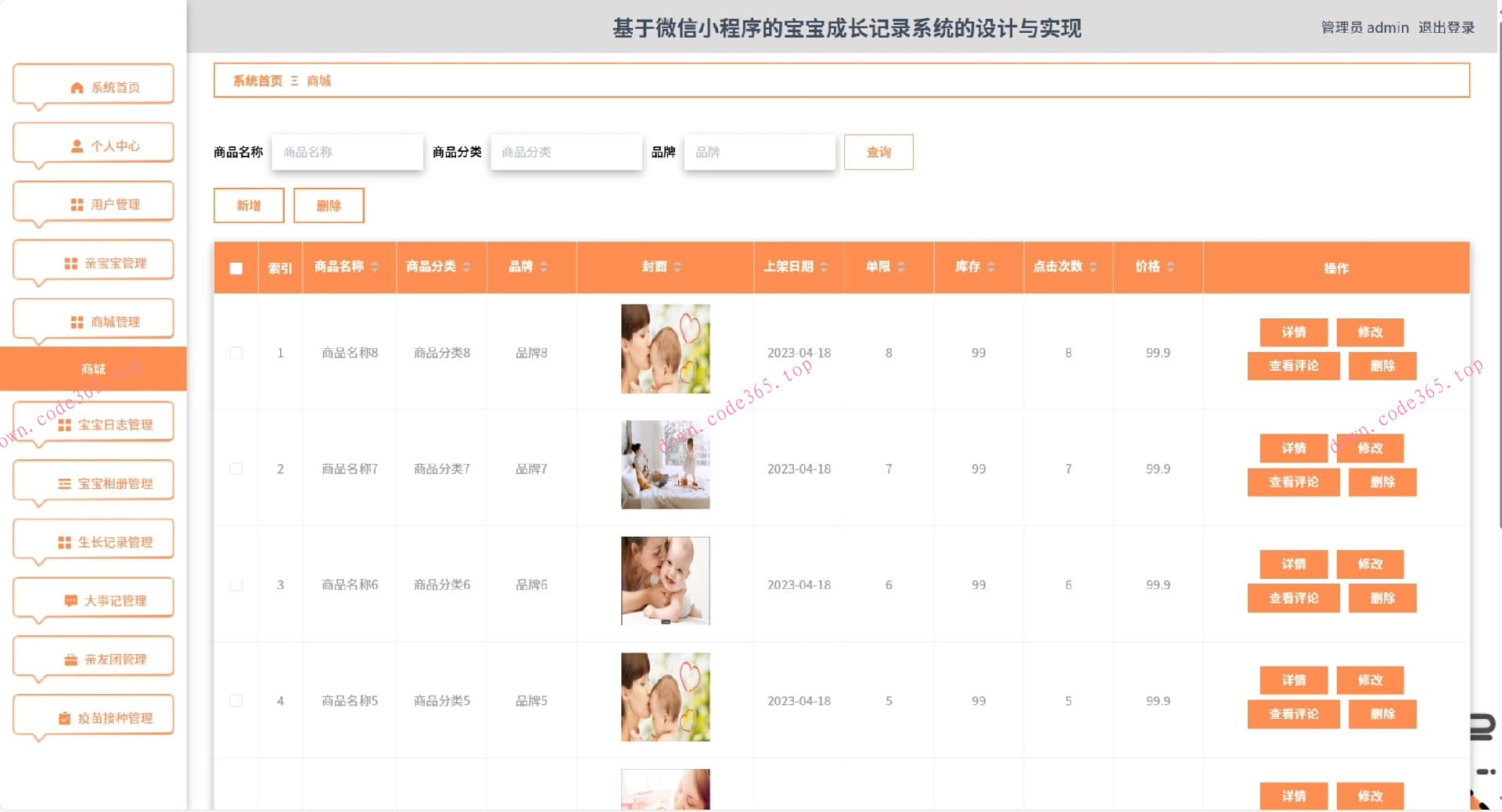Sort by 价格 column sort arrows

(x=1170, y=267)
